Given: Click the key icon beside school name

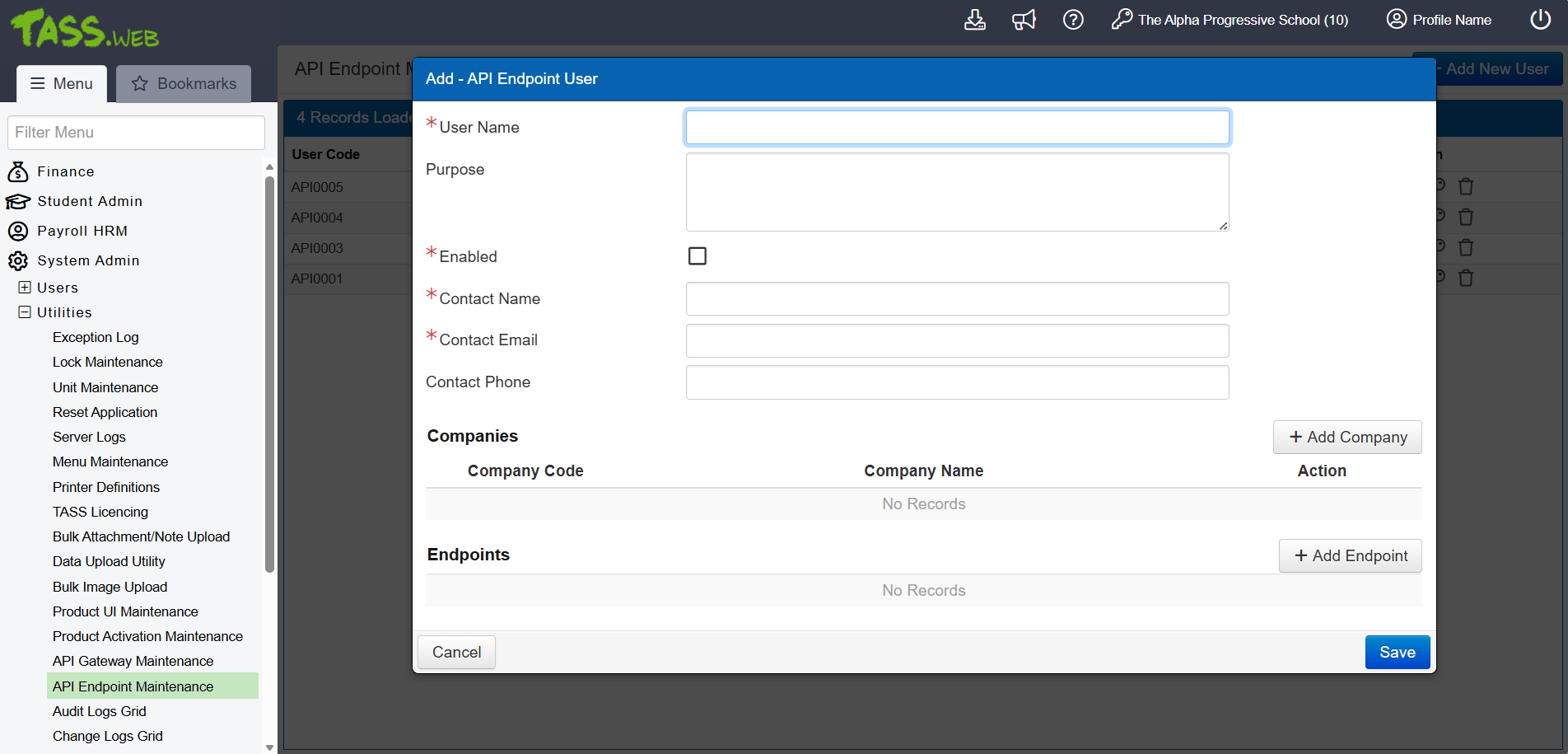Looking at the screenshot, I should [1122, 20].
